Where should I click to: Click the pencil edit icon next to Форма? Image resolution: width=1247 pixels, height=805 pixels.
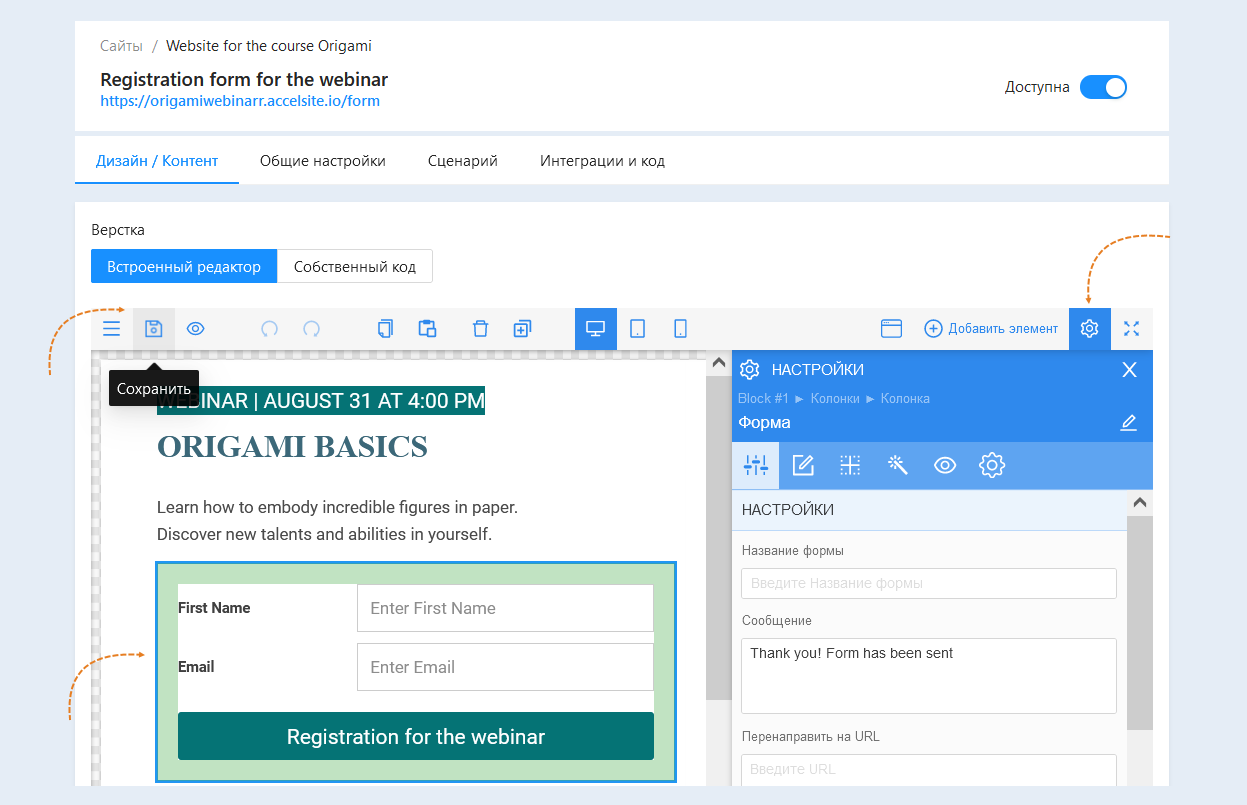1129,423
